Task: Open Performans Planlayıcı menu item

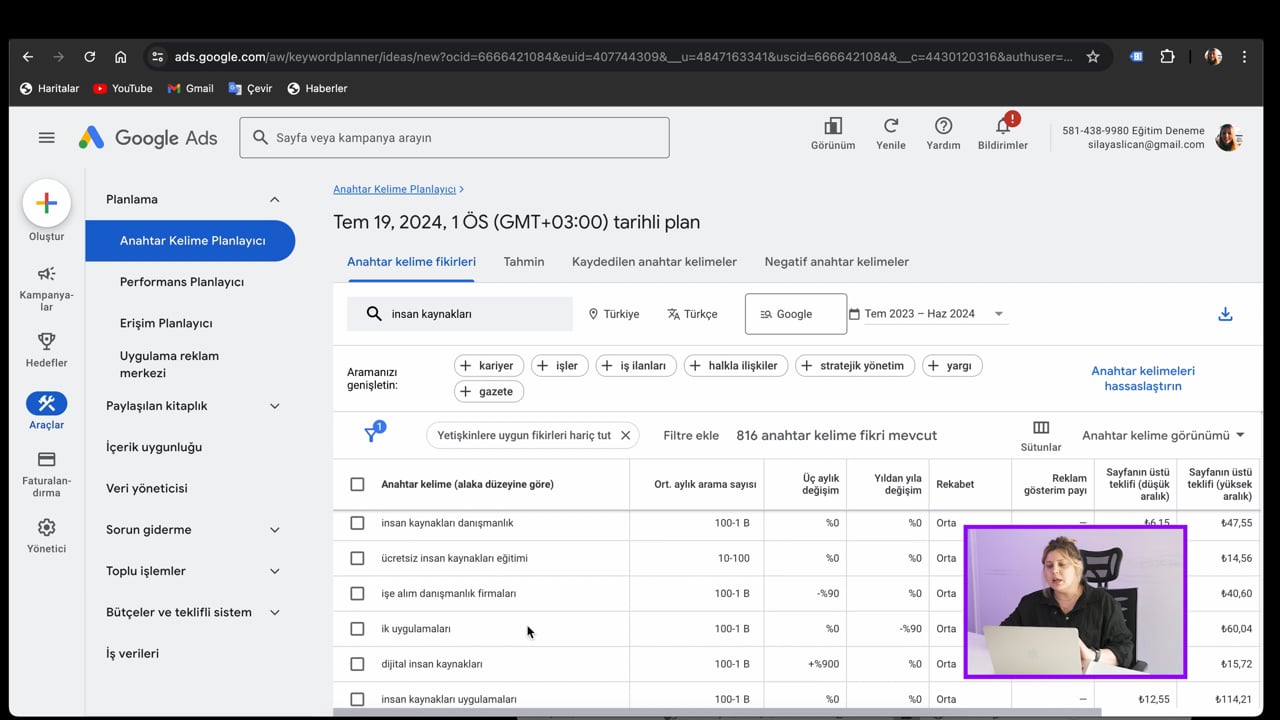Action: click(182, 282)
